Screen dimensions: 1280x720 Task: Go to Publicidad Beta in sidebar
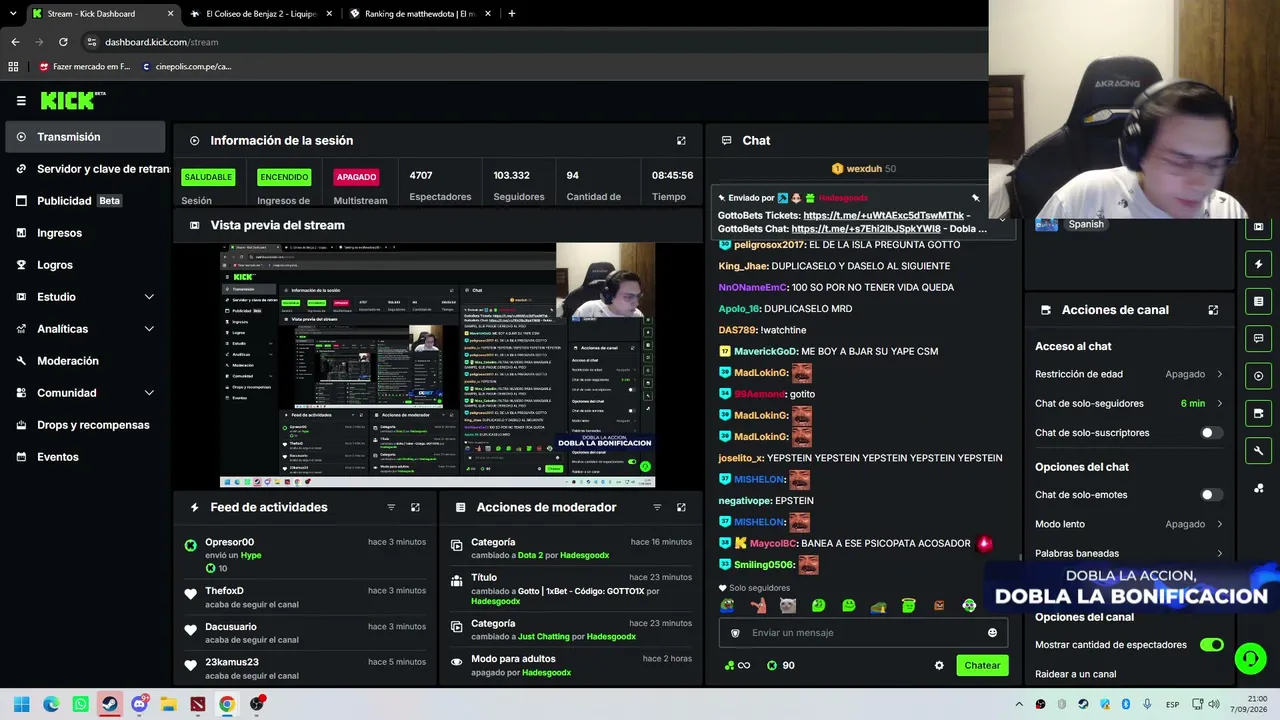pos(85,201)
